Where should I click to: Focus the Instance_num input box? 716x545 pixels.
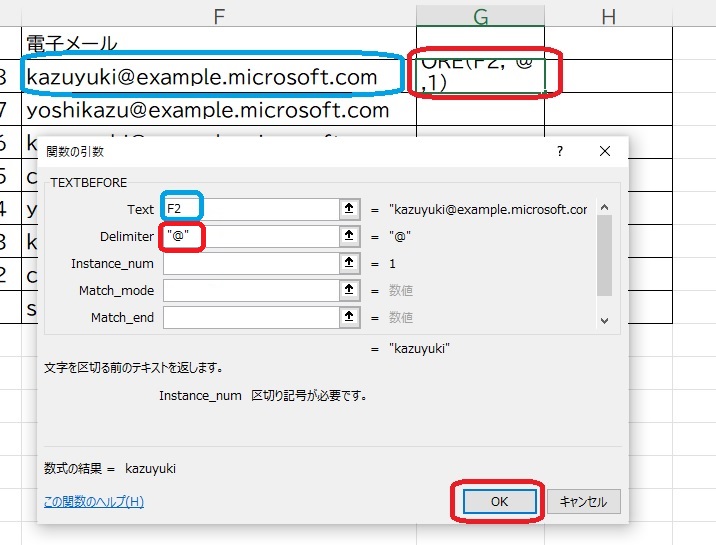tap(250, 263)
